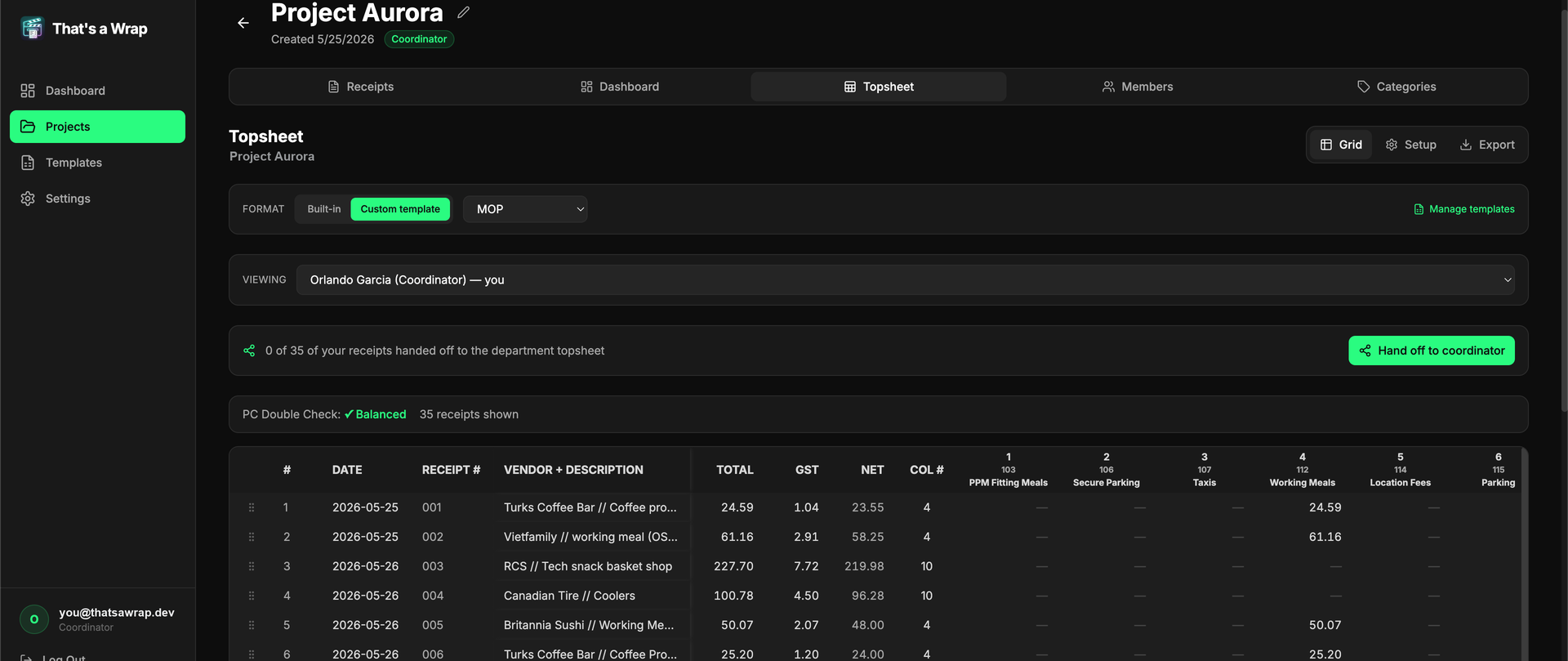Open the Setup view

(x=1411, y=145)
